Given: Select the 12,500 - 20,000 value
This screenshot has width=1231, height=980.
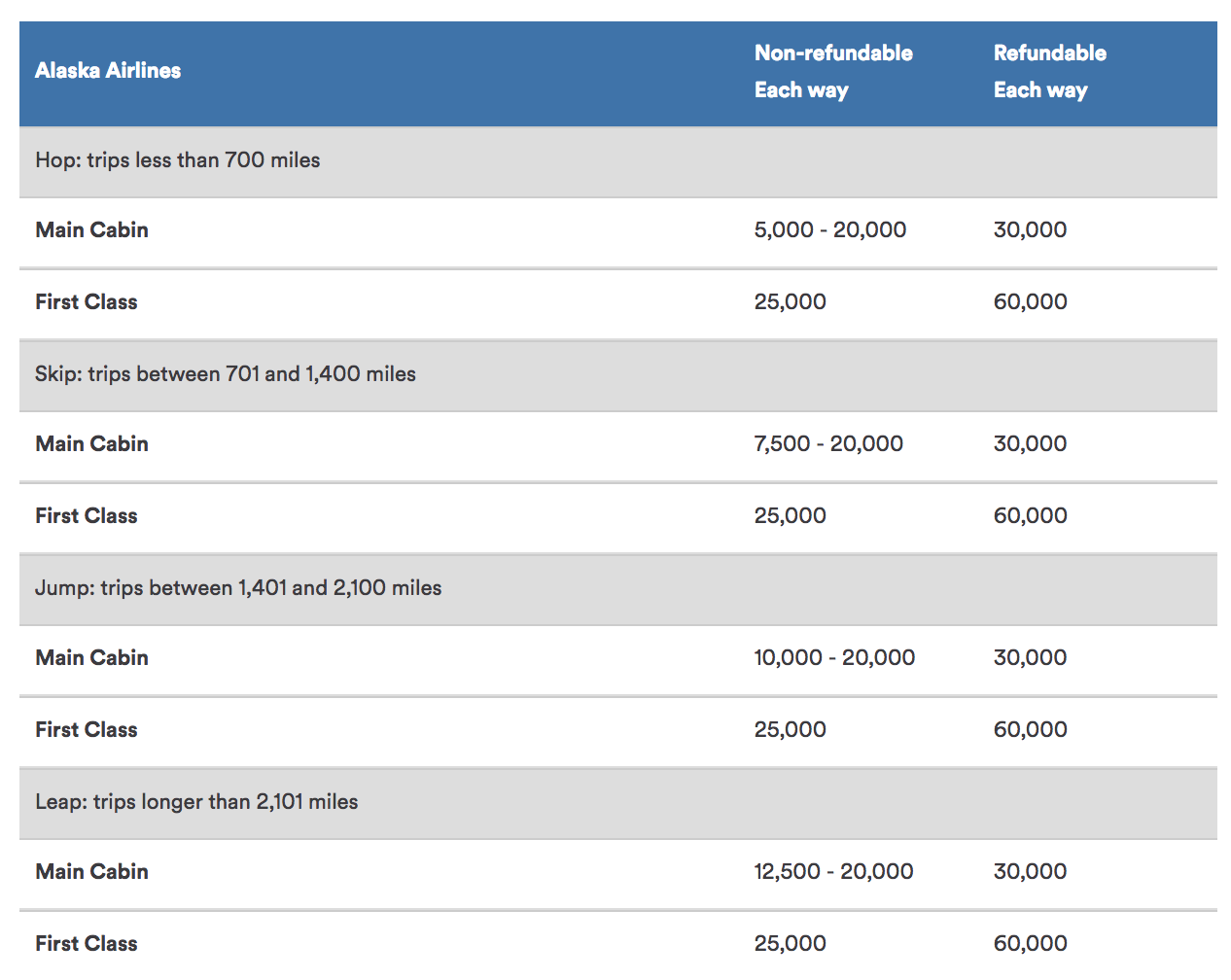Looking at the screenshot, I should (833, 872).
